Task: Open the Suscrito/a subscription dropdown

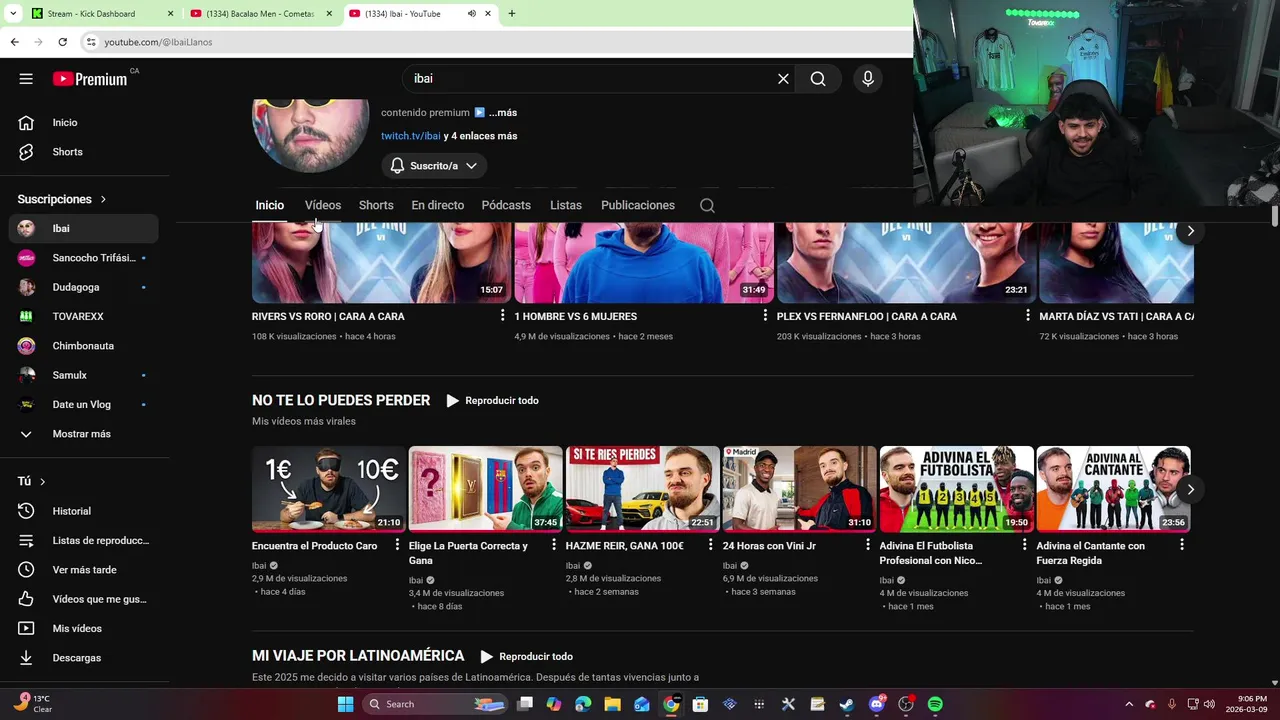Action: 434,165
